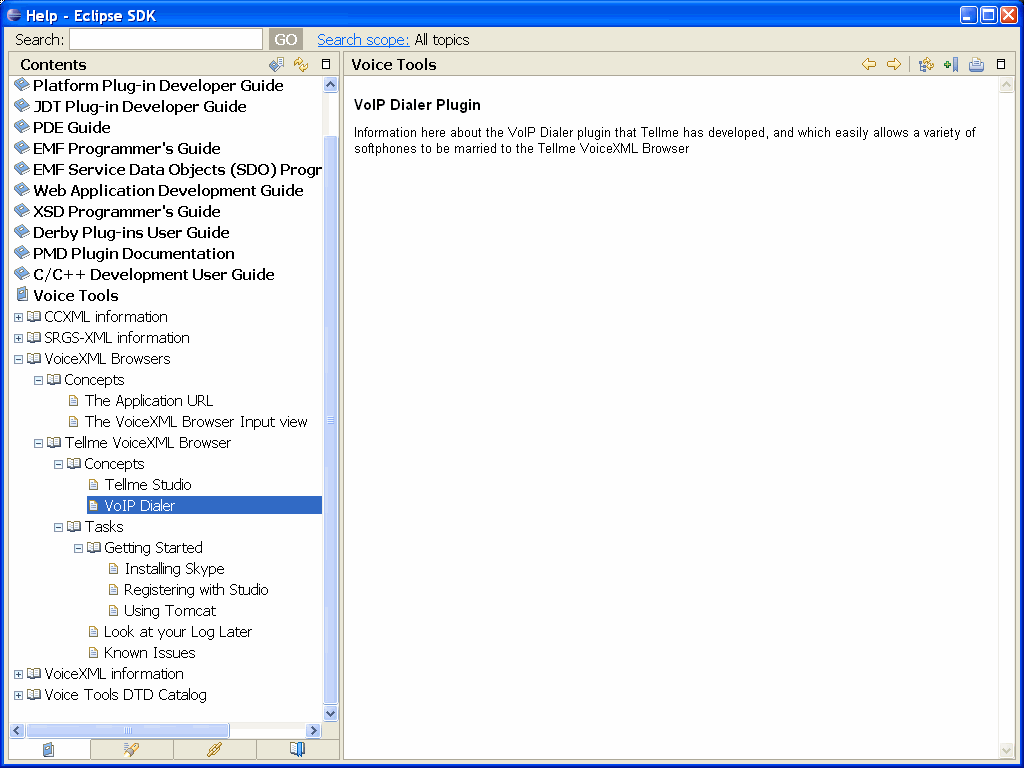This screenshot has height=768, width=1024.
Task: Go forward with the right arrow icon
Action: pos(893,64)
